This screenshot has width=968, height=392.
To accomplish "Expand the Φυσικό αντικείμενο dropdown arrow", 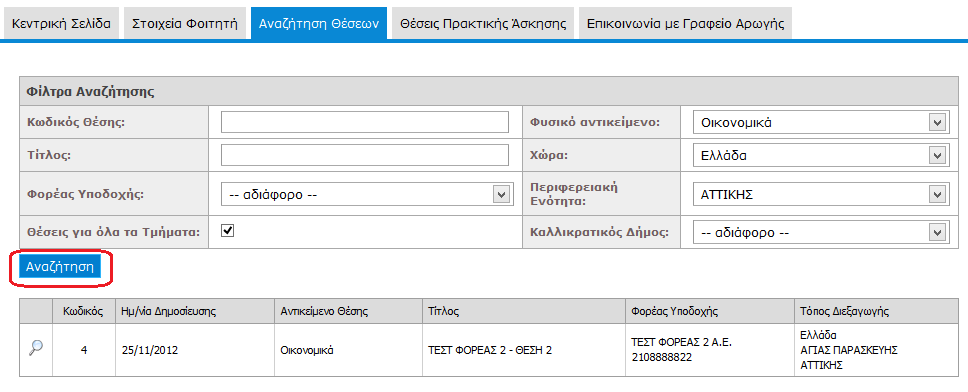I will pyautogui.click(x=937, y=122).
